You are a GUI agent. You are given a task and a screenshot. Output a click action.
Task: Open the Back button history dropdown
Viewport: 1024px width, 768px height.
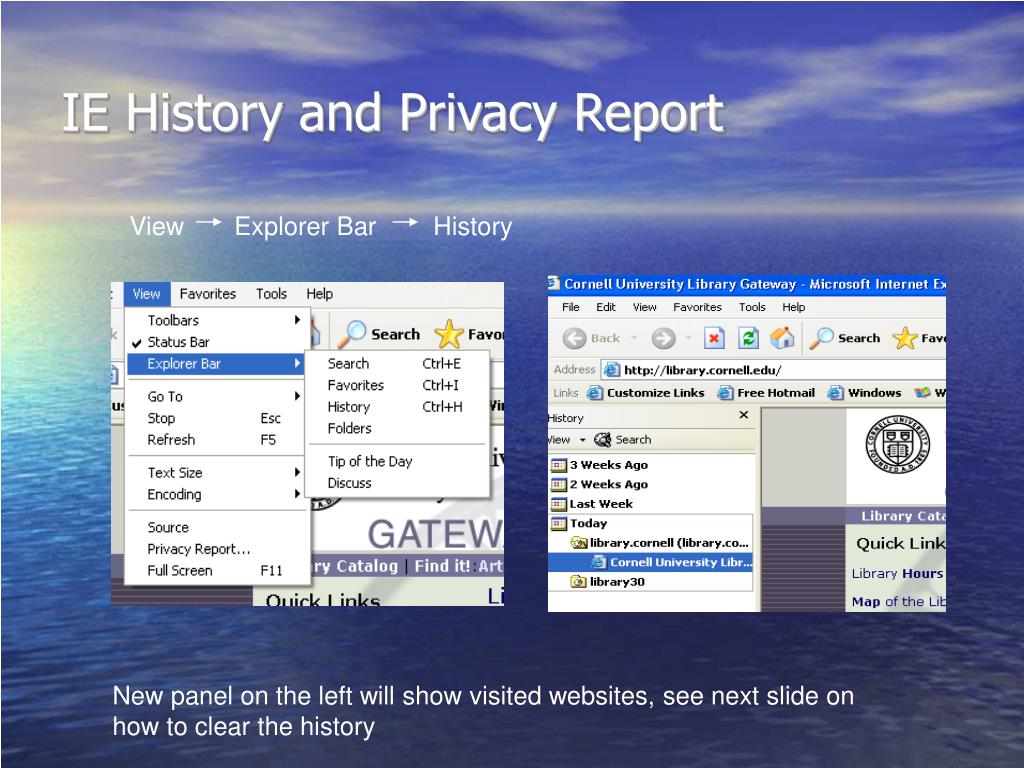tap(634, 338)
